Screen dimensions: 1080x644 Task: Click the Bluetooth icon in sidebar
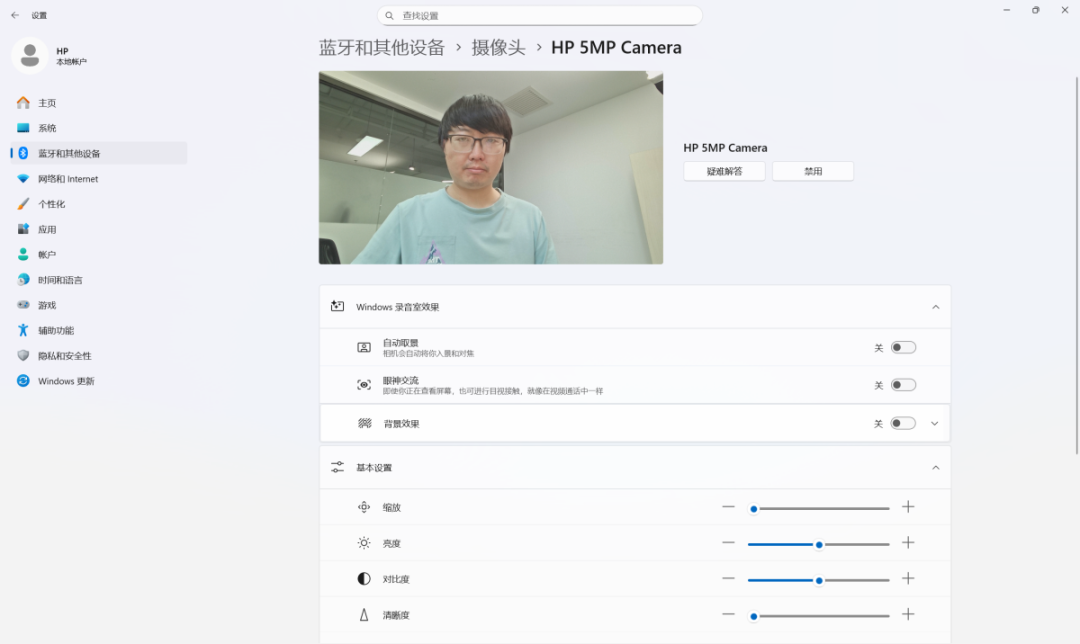click(x=23, y=153)
